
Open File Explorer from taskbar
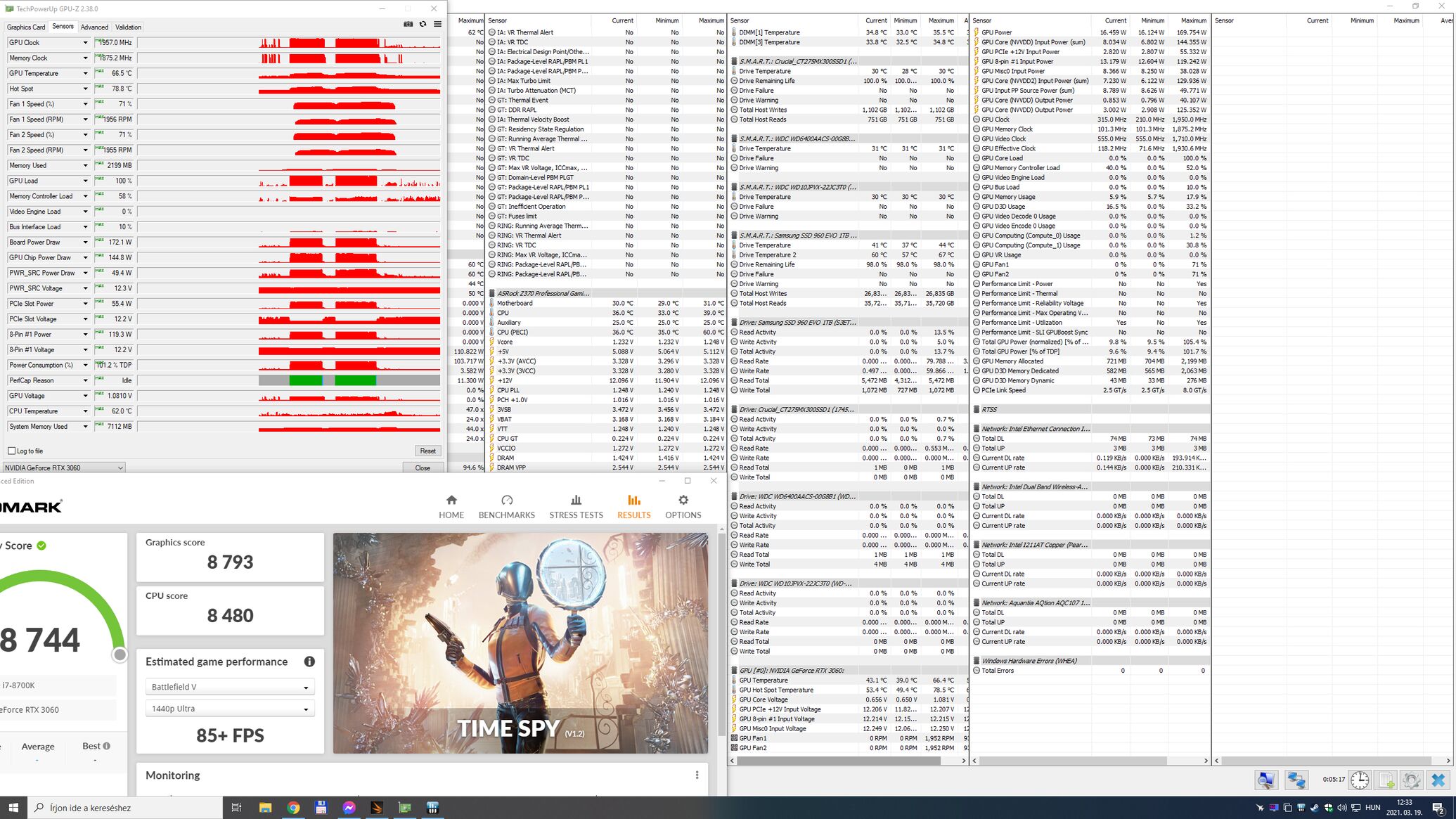coord(265,808)
